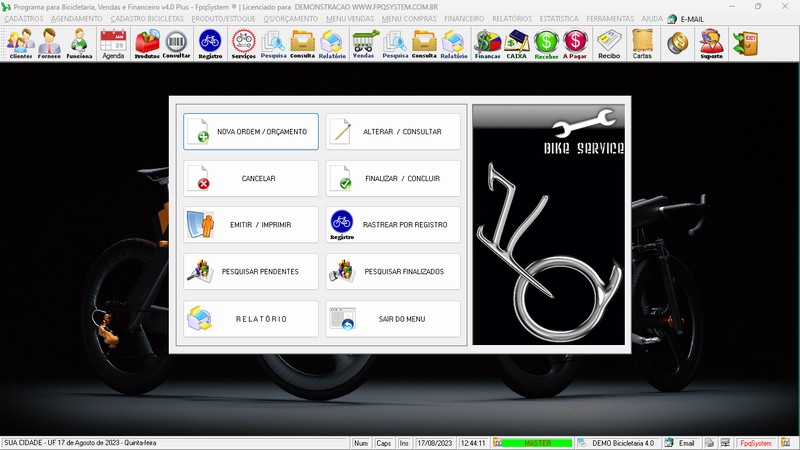Screen dimensions: 800x450
Task: Click FINALIZAR / CONCLUIR button
Action: [x=393, y=179]
